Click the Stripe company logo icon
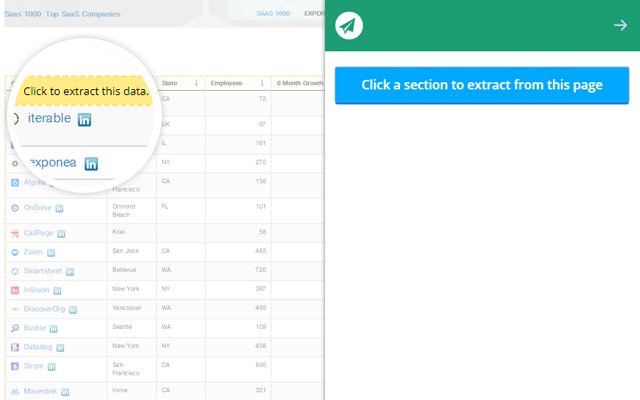 coord(15,366)
